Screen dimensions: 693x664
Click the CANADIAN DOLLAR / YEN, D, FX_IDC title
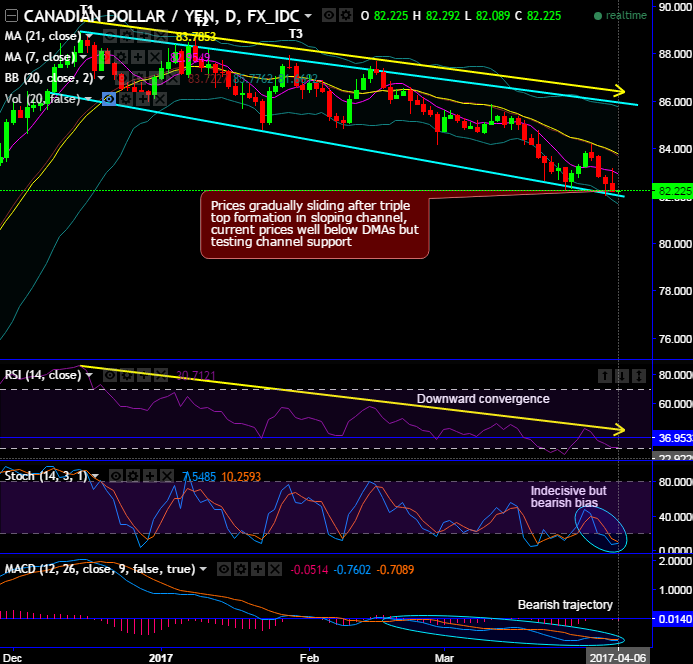(x=162, y=16)
